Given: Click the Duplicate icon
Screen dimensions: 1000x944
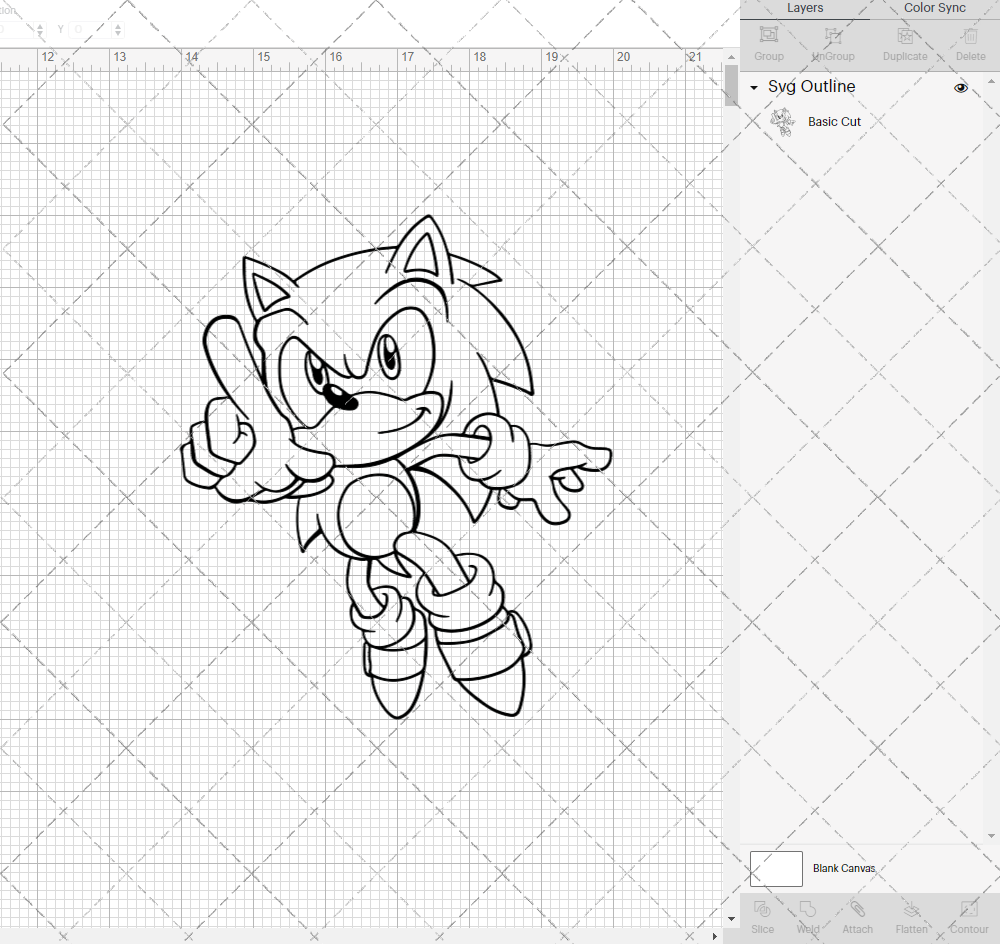Looking at the screenshot, I should tap(905, 35).
